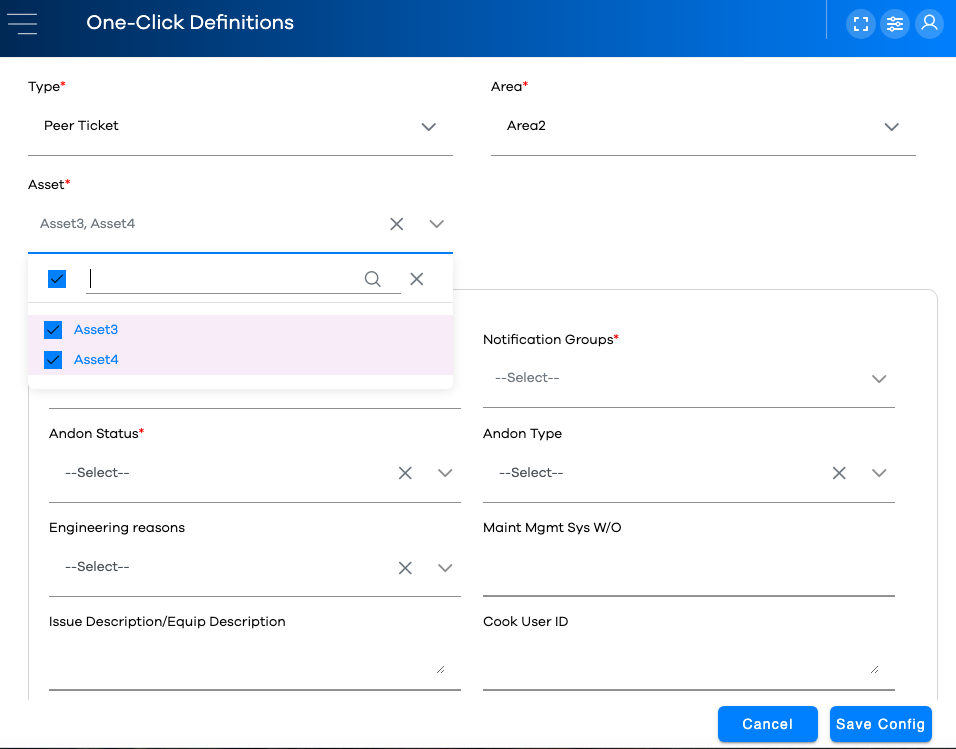The image size is (956, 749).
Task: Clear the Engineering reasons selection
Action: click(405, 568)
